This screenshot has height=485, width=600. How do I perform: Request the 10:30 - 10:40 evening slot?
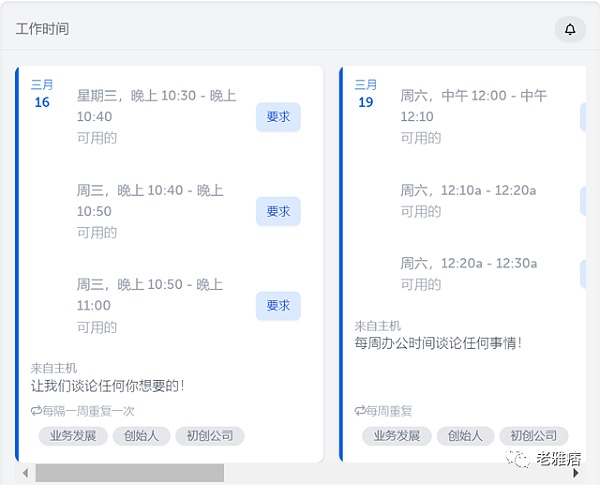click(278, 117)
